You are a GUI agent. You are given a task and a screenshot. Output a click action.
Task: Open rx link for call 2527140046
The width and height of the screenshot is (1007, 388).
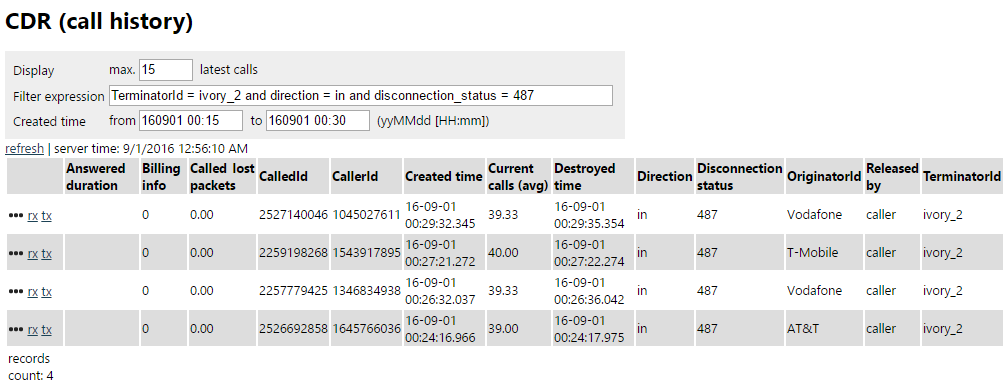[x=33, y=216]
